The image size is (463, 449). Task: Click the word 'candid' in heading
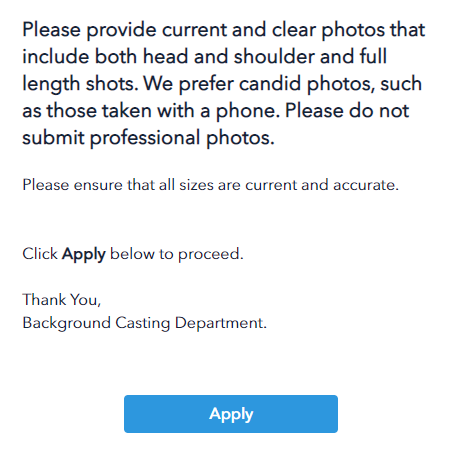click(270, 83)
